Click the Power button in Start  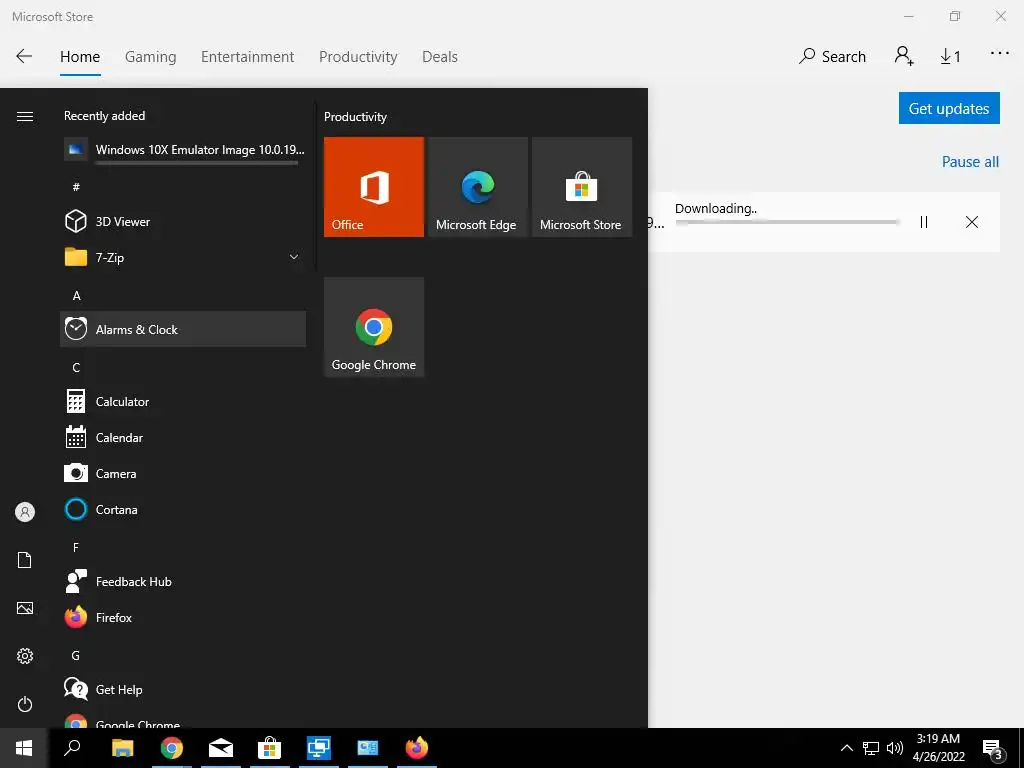pyautogui.click(x=25, y=704)
